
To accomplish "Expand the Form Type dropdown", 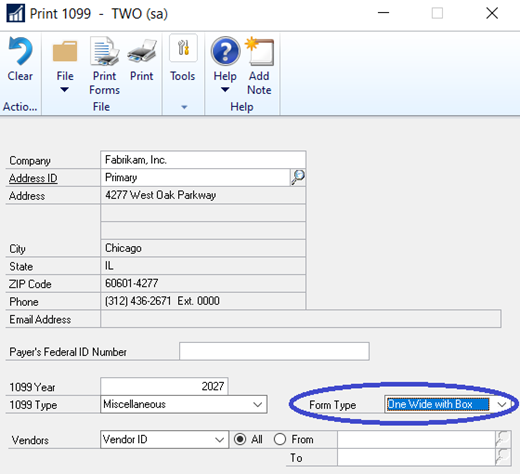I will click(x=502, y=404).
